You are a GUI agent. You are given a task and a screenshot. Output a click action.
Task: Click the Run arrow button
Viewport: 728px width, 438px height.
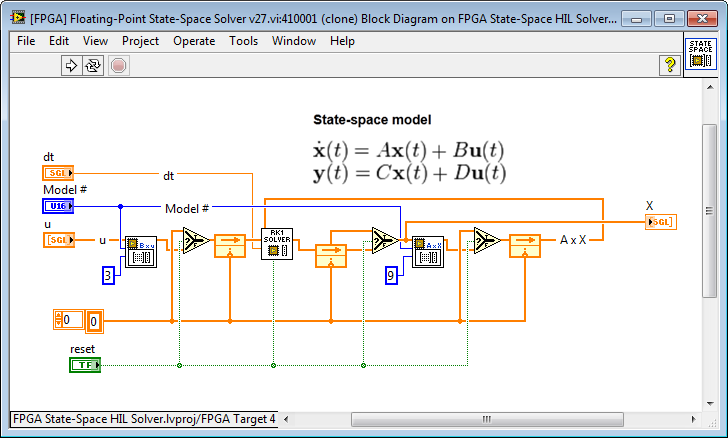(71, 65)
